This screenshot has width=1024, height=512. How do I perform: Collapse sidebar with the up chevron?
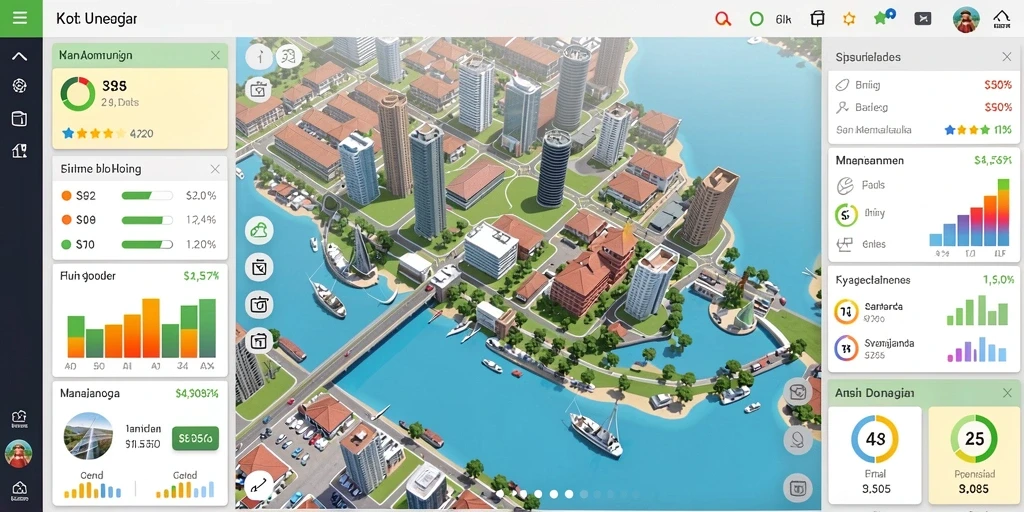coord(20,57)
